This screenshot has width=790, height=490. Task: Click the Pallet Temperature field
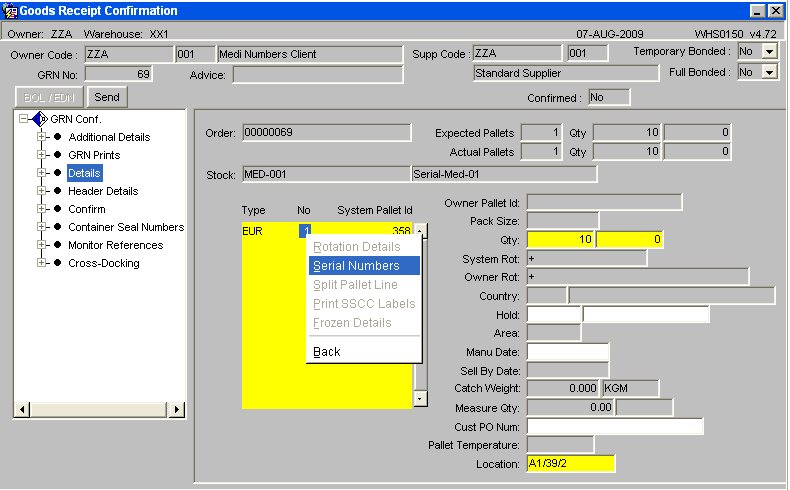(x=560, y=445)
